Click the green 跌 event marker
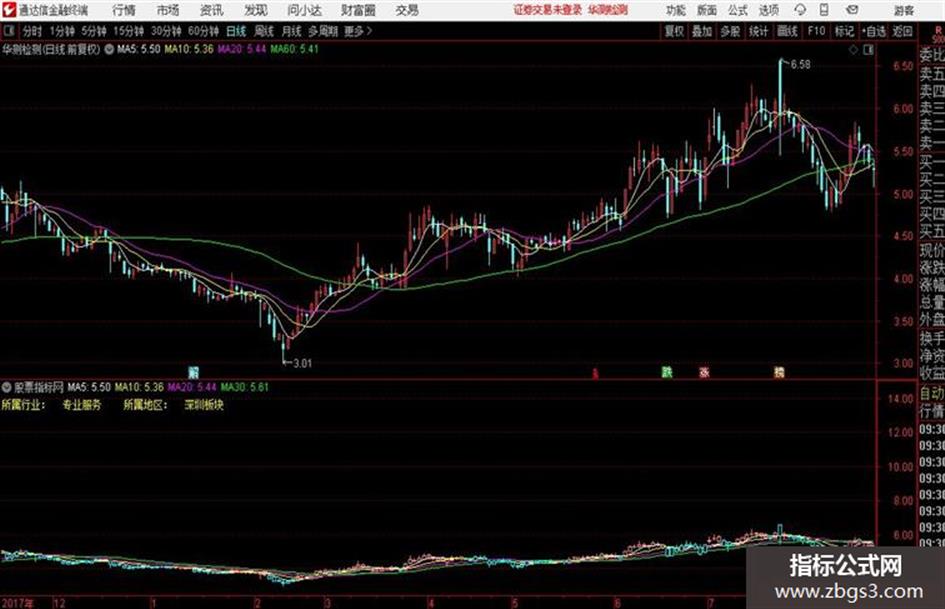Screen dimensions: 945x609 [667, 373]
